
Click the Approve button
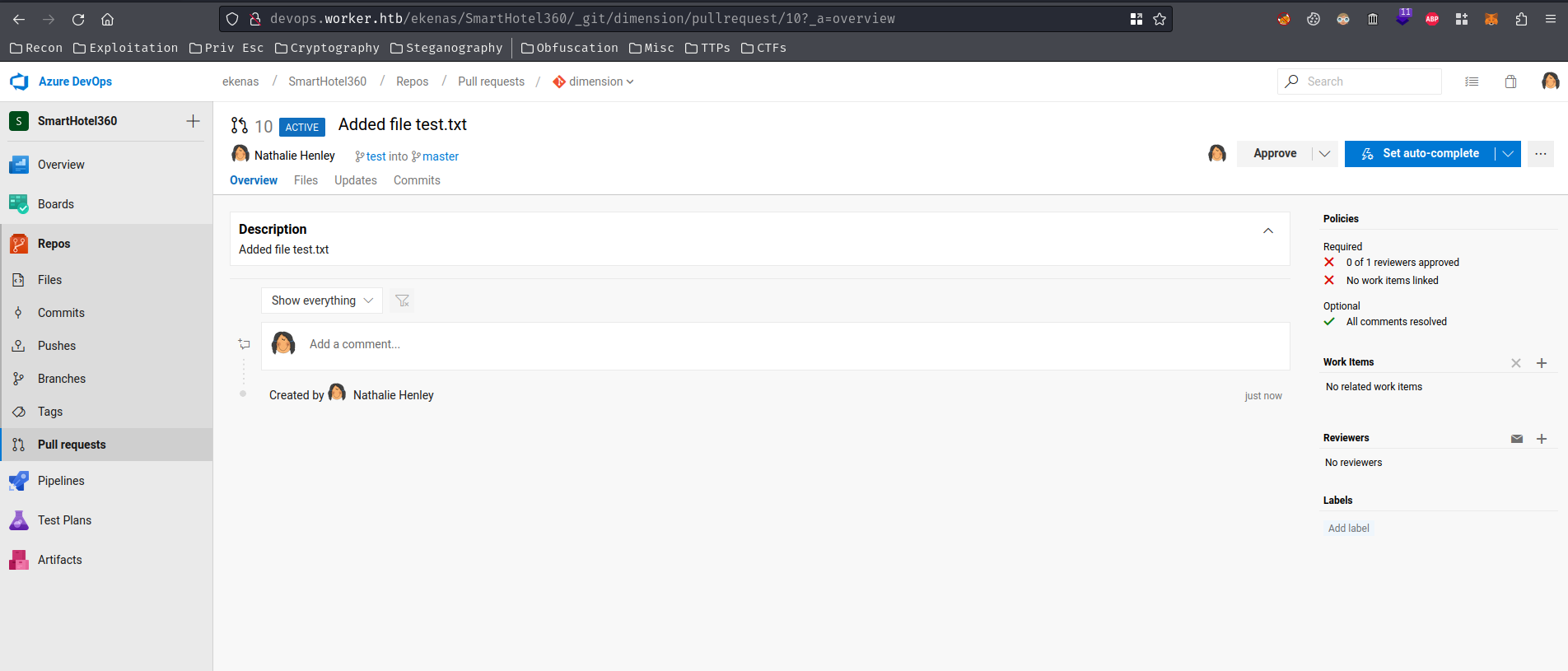(1275, 154)
